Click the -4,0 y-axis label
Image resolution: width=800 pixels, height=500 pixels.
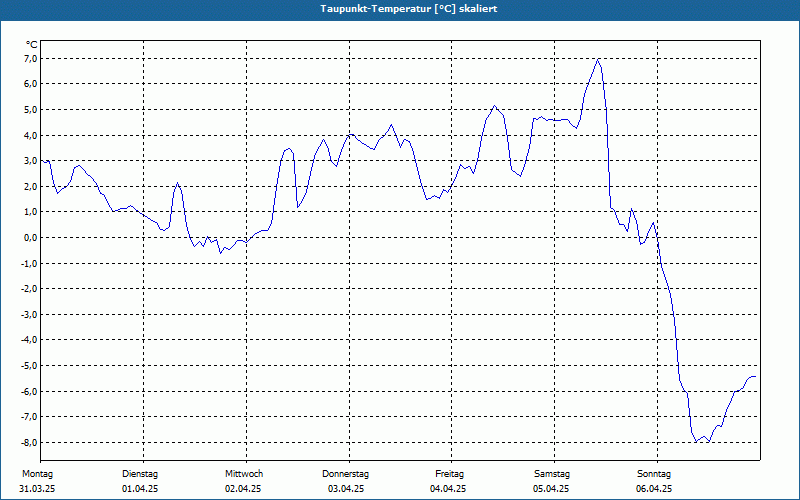(29, 340)
